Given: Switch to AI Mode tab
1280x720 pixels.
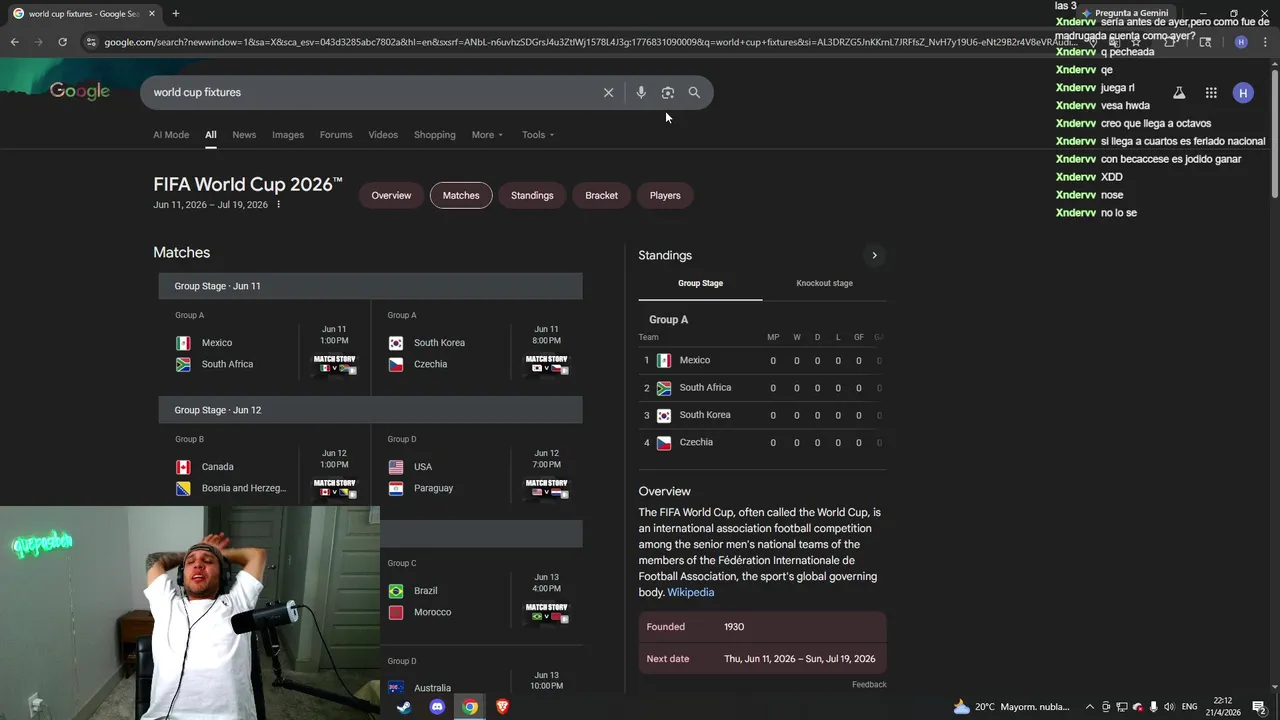Looking at the screenshot, I should coord(171,135).
